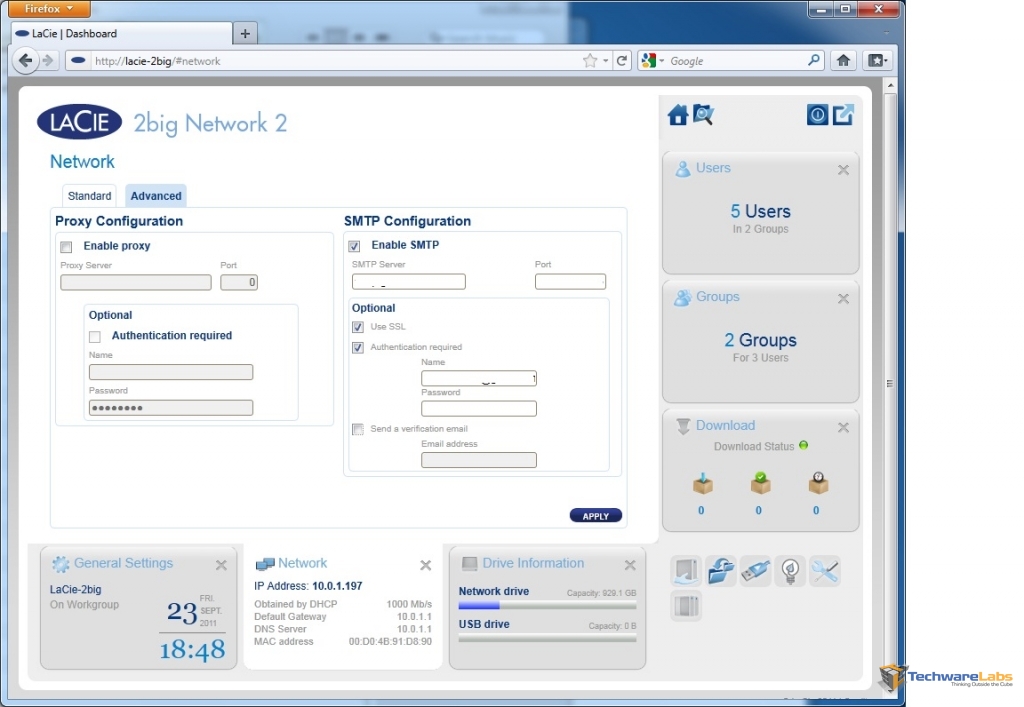Click the General Settings gear icon
This screenshot has height=707, width=1024.
61,564
